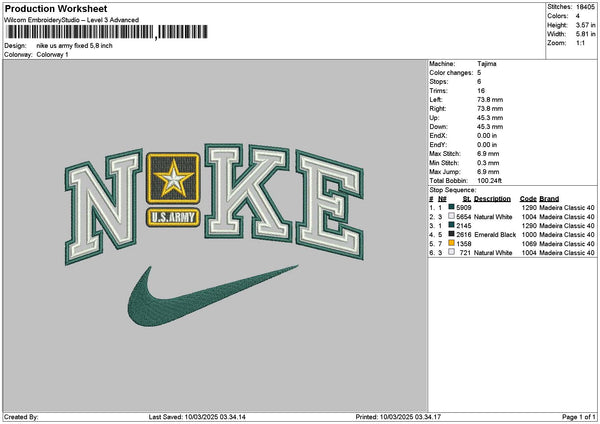
Task: Click the white swatch in row 5654
Action: (x=452, y=216)
